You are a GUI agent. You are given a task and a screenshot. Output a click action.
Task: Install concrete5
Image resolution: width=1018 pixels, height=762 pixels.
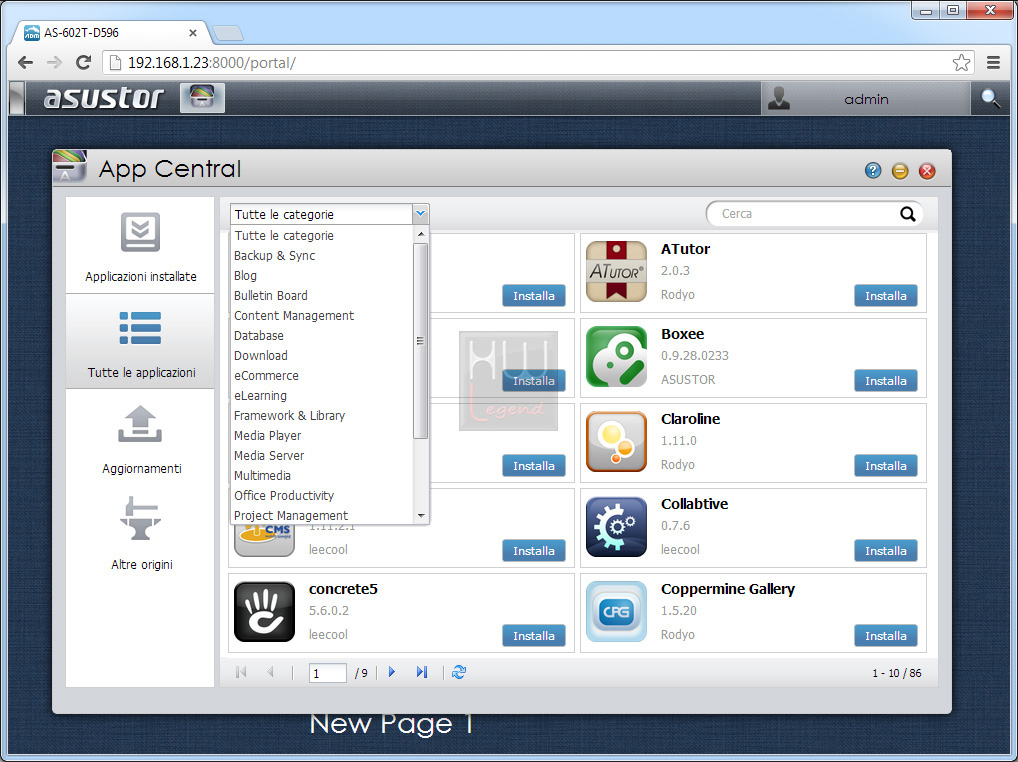(534, 636)
